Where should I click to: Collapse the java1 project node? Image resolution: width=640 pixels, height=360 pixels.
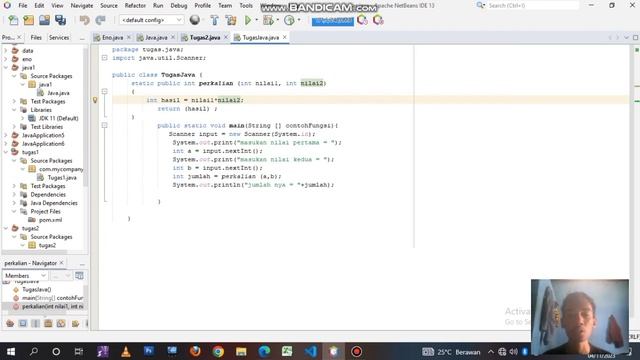click(x=6, y=67)
